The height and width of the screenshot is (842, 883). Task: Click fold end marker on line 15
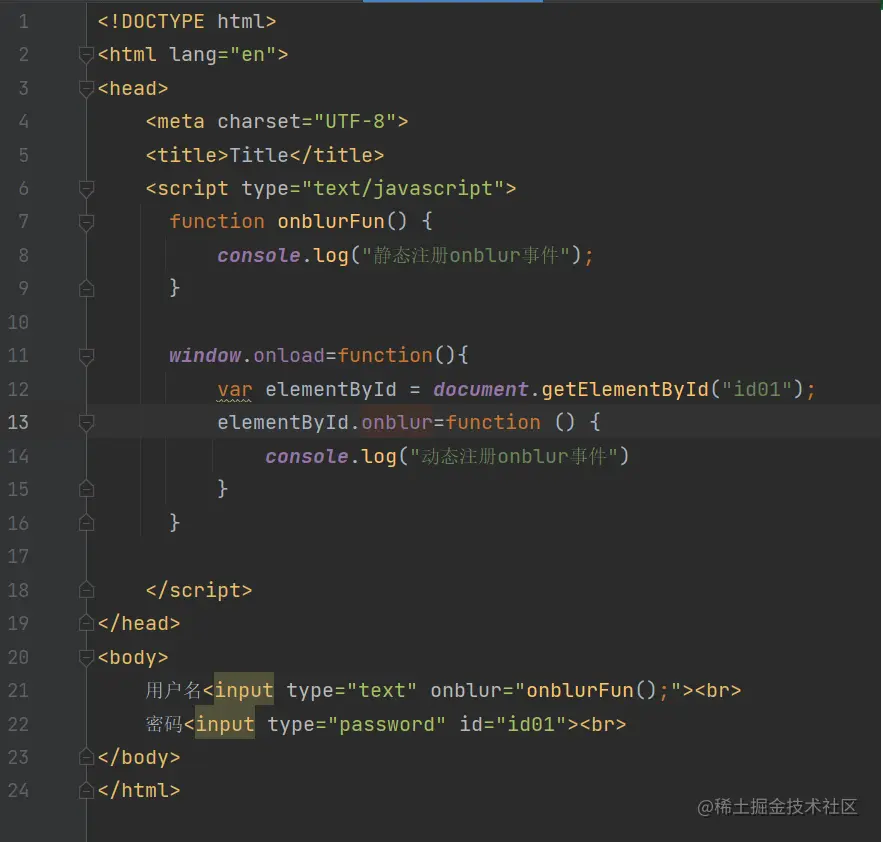(86, 489)
